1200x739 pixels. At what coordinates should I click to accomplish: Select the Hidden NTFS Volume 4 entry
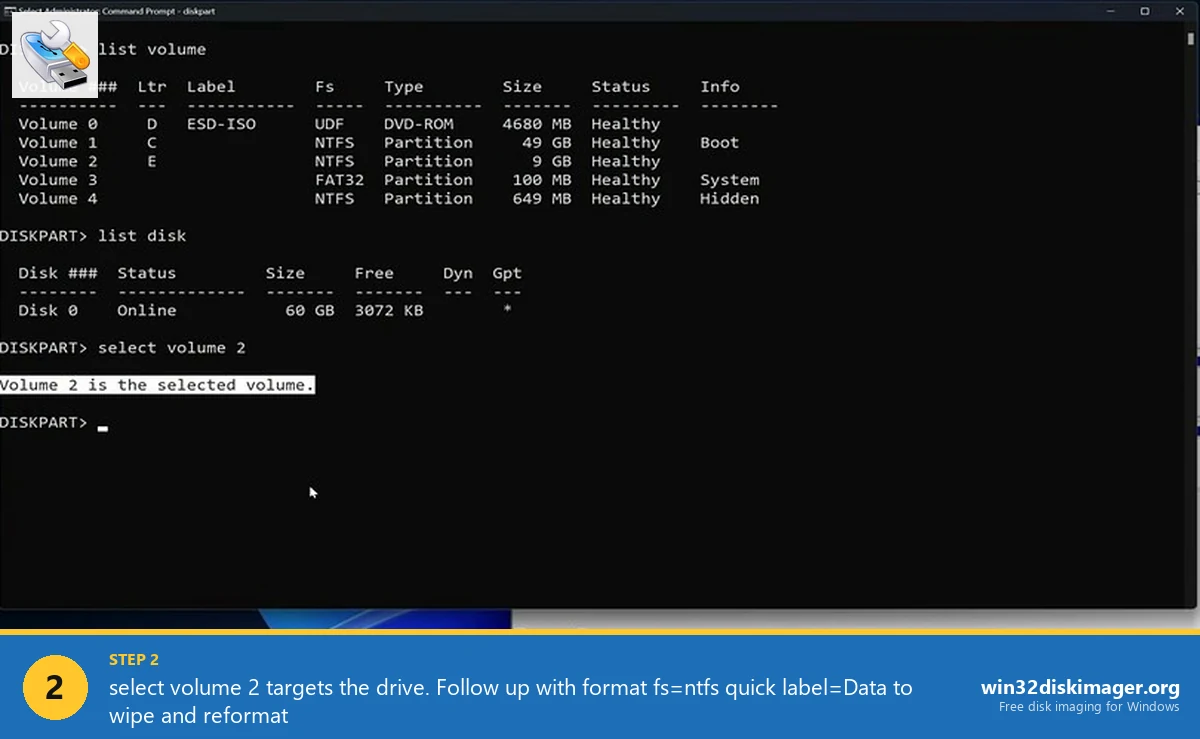[300, 198]
